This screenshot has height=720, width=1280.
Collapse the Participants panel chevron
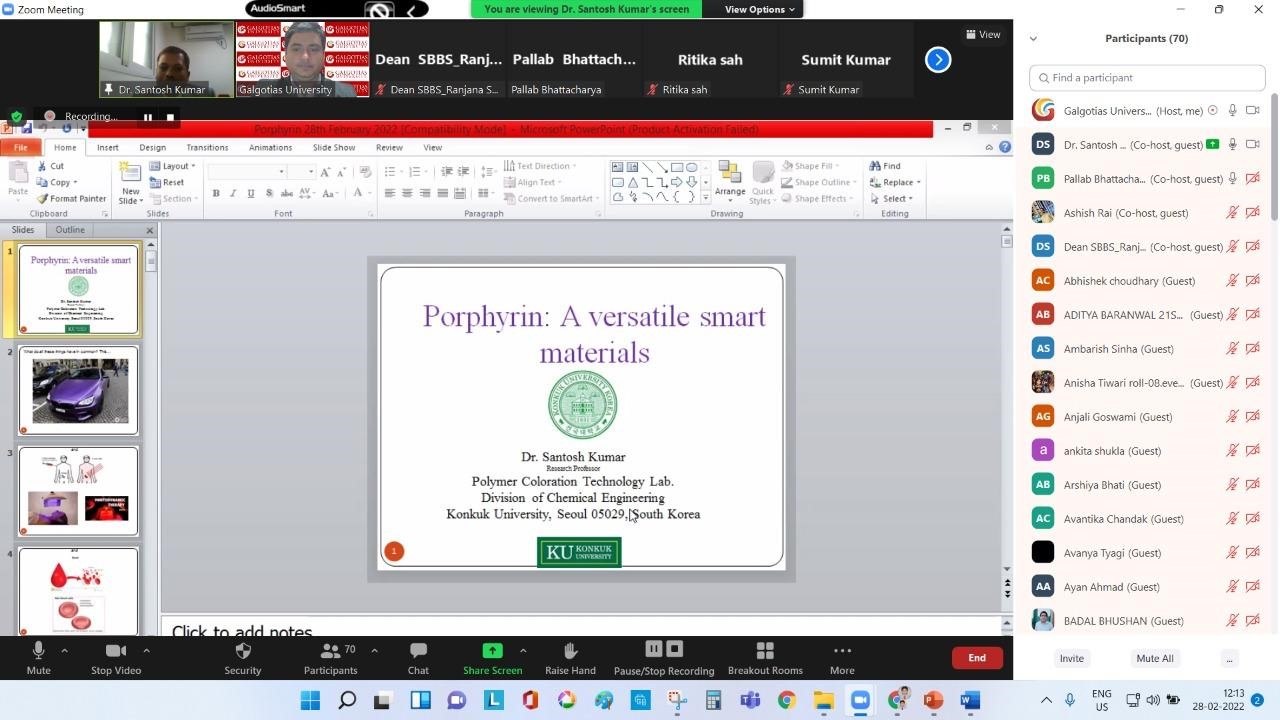point(1033,39)
